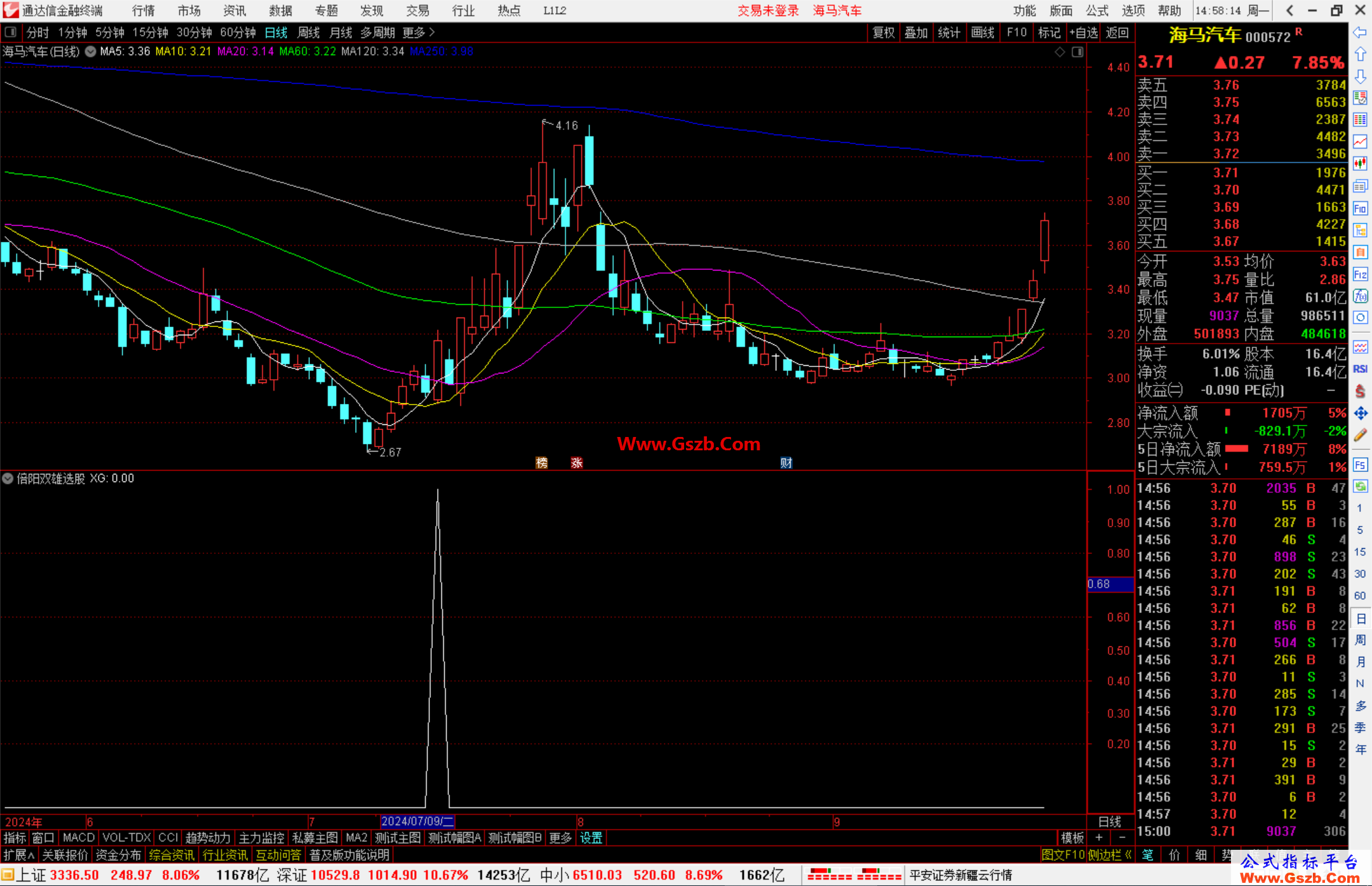This screenshot has width=1372, height=886.
Task: Switch to 5-minute period in sidebar
Action: click(1359, 530)
